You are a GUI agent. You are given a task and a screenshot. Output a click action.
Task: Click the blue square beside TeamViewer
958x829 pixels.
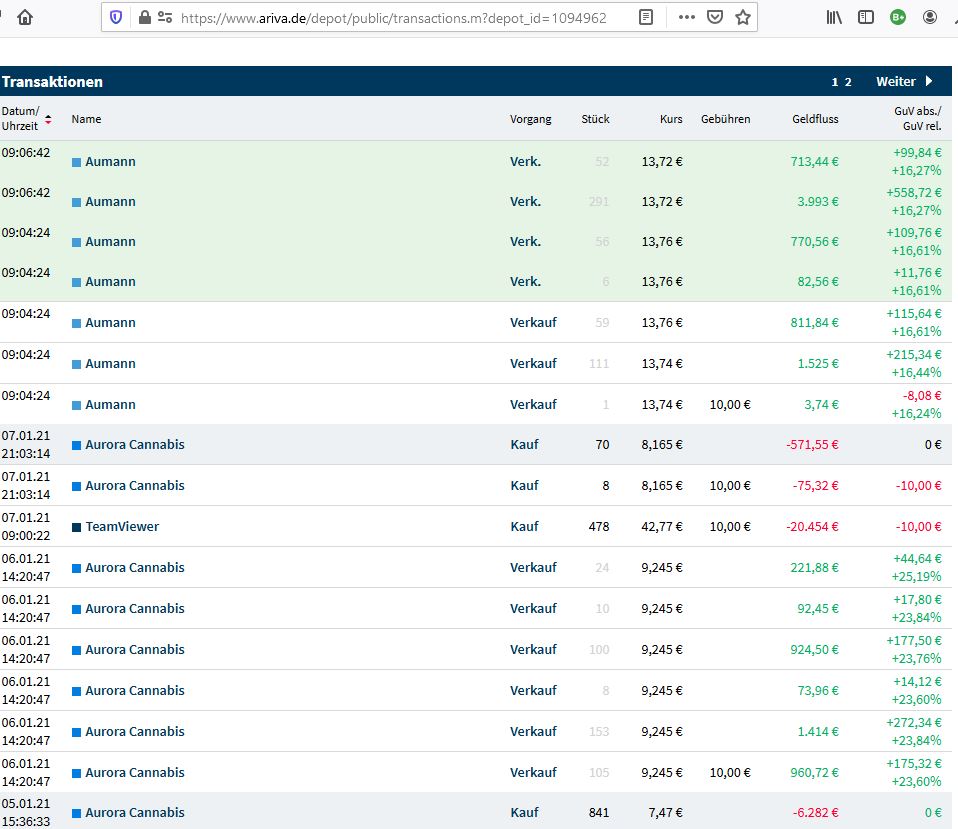76,527
